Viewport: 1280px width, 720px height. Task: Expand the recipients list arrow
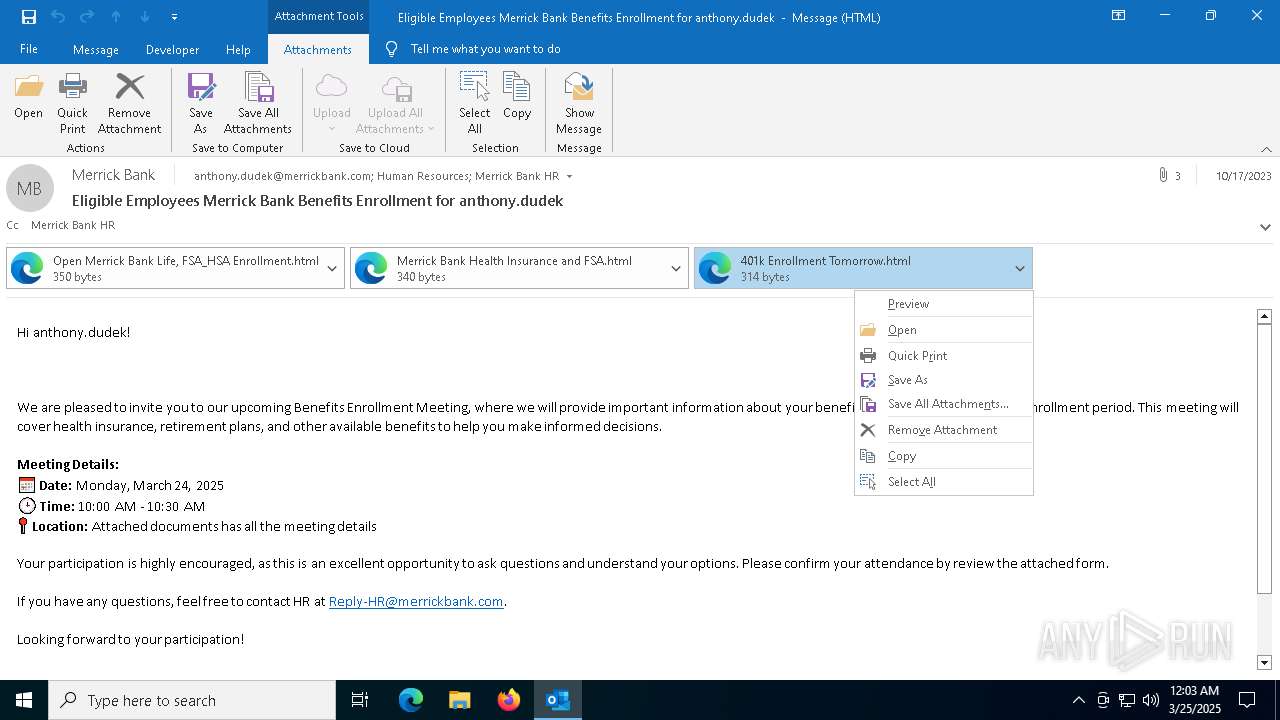coord(569,177)
